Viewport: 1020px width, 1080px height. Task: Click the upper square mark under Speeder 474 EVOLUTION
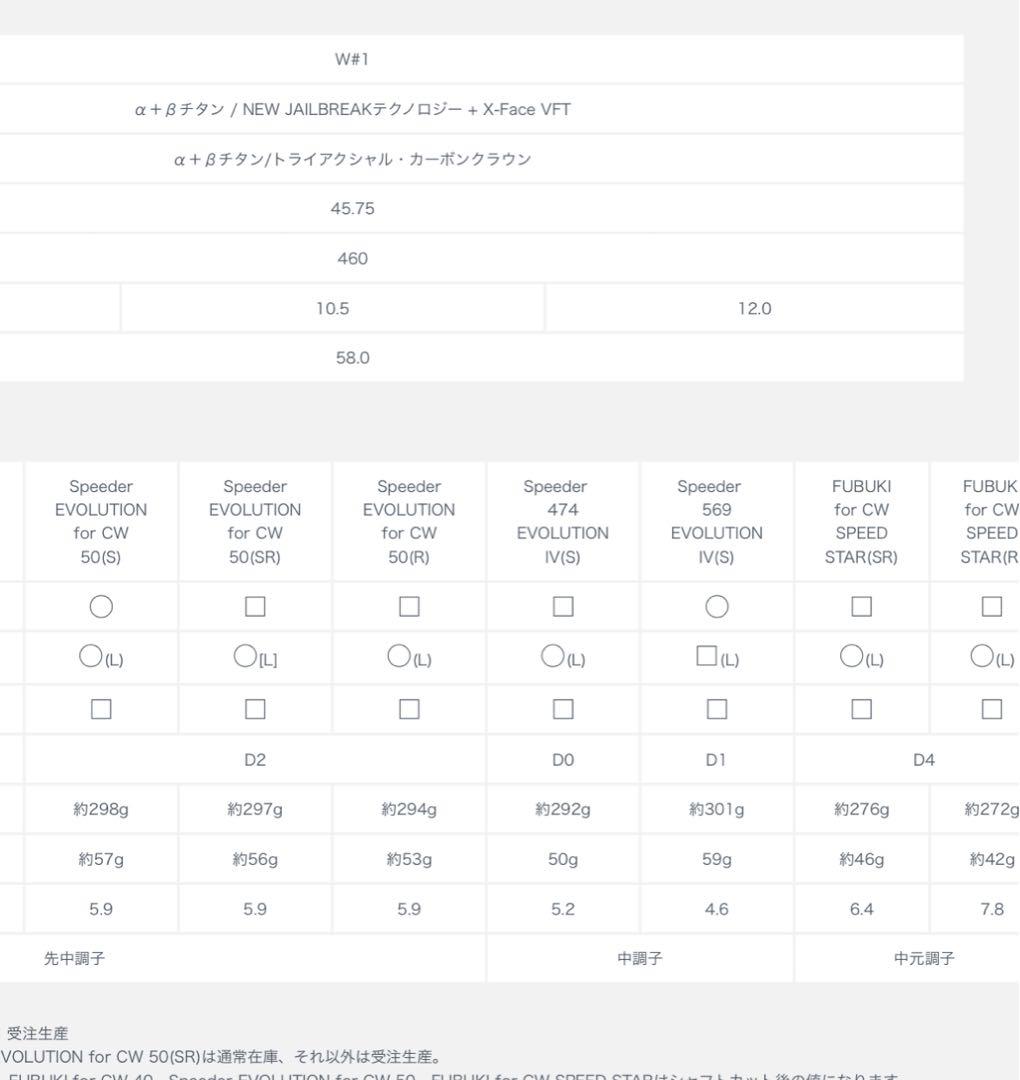click(563, 607)
